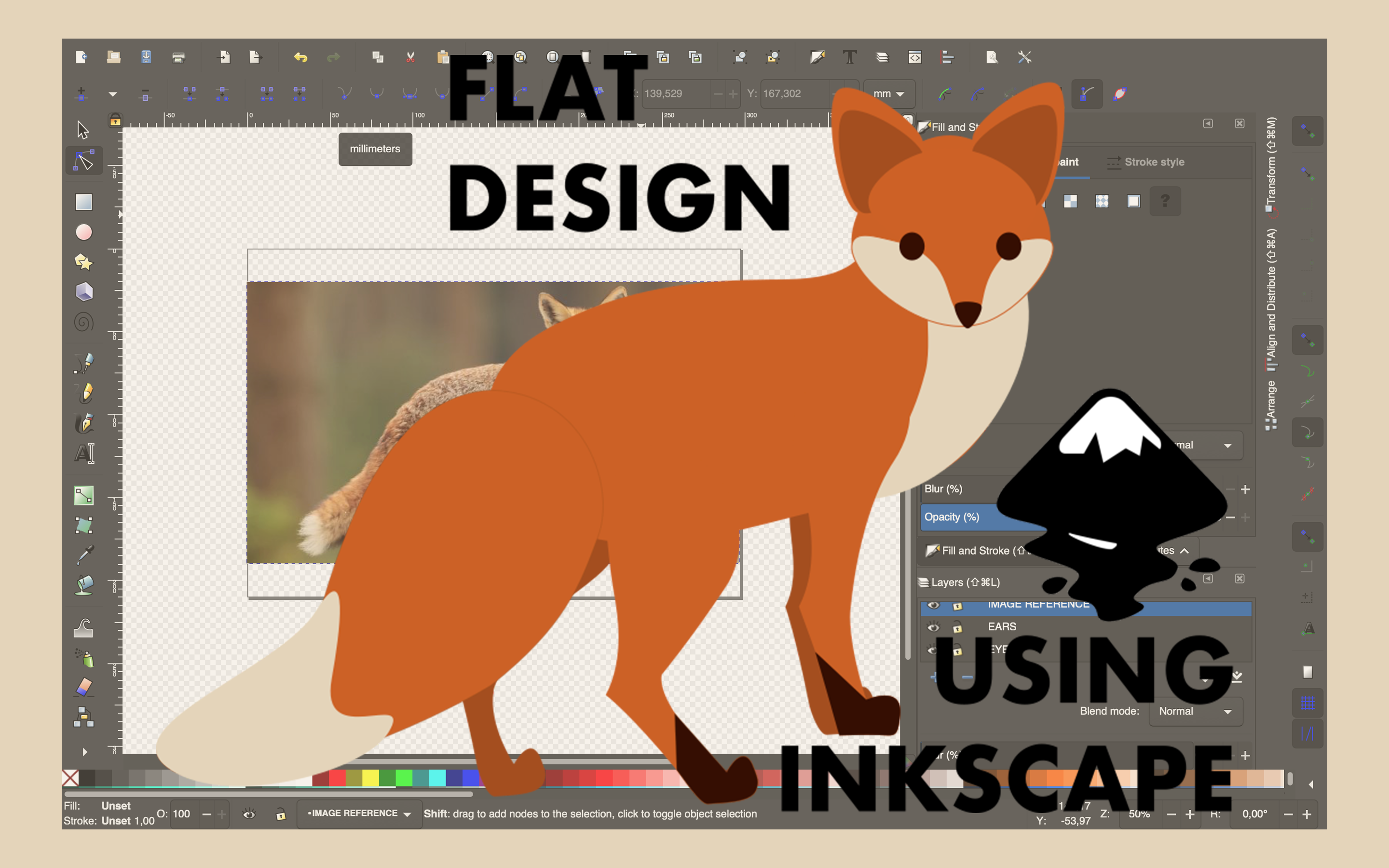Toggle the lock on IMAGE REFERENCE layer row
The height and width of the screenshot is (868, 1389).
point(957,606)
